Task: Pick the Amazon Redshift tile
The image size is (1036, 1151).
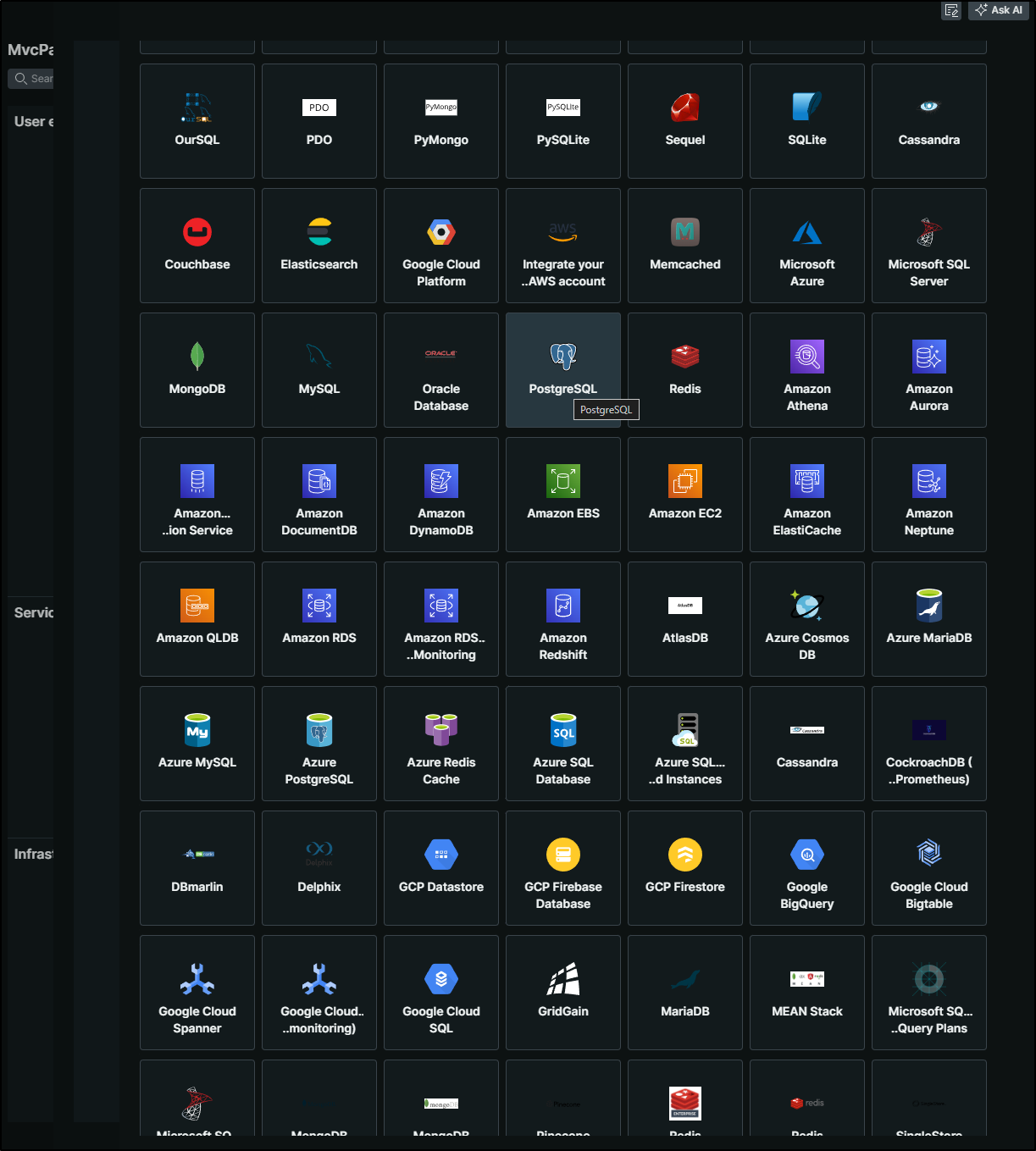Action: point(563,619)
